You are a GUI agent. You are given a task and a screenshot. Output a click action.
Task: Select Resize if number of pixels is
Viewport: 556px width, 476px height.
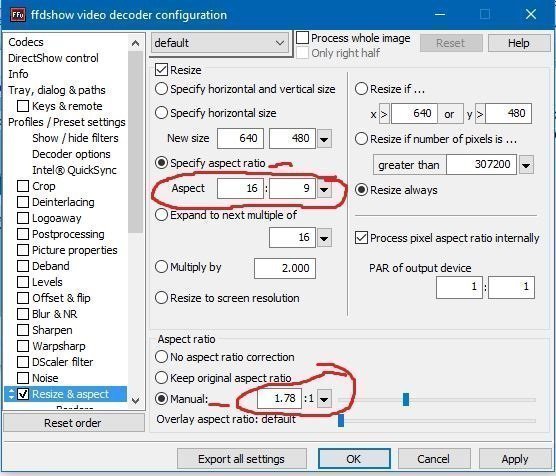[361, 139]
